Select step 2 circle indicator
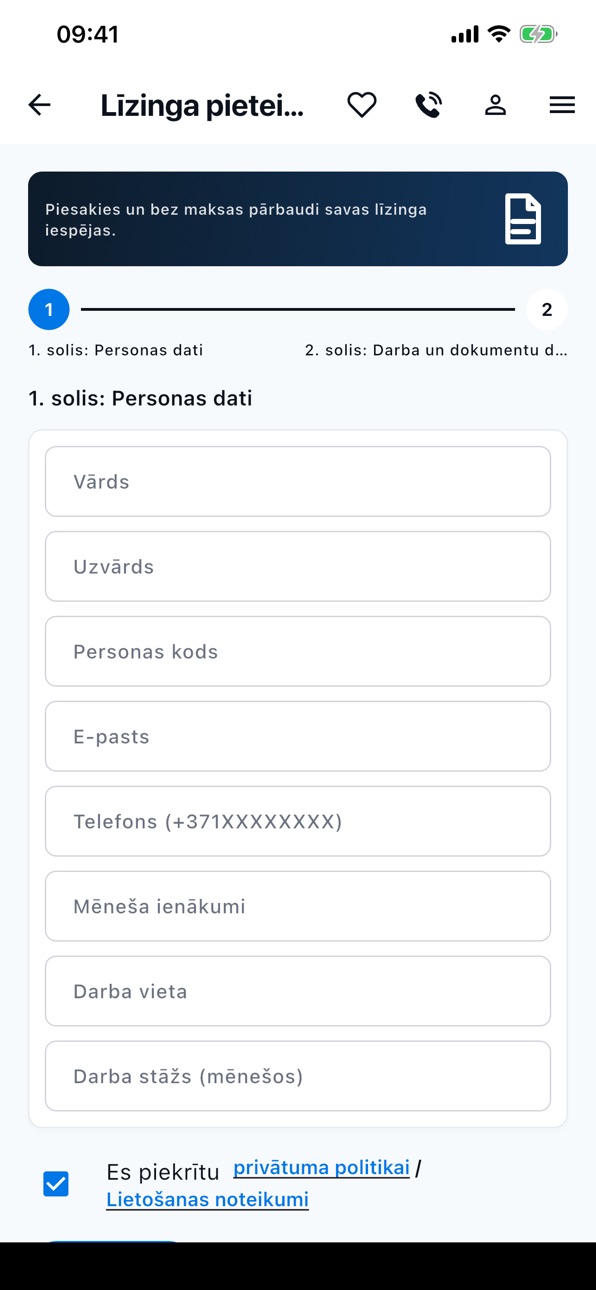The height and width of the screenshot is (1290, 596). tap(547, 309)
